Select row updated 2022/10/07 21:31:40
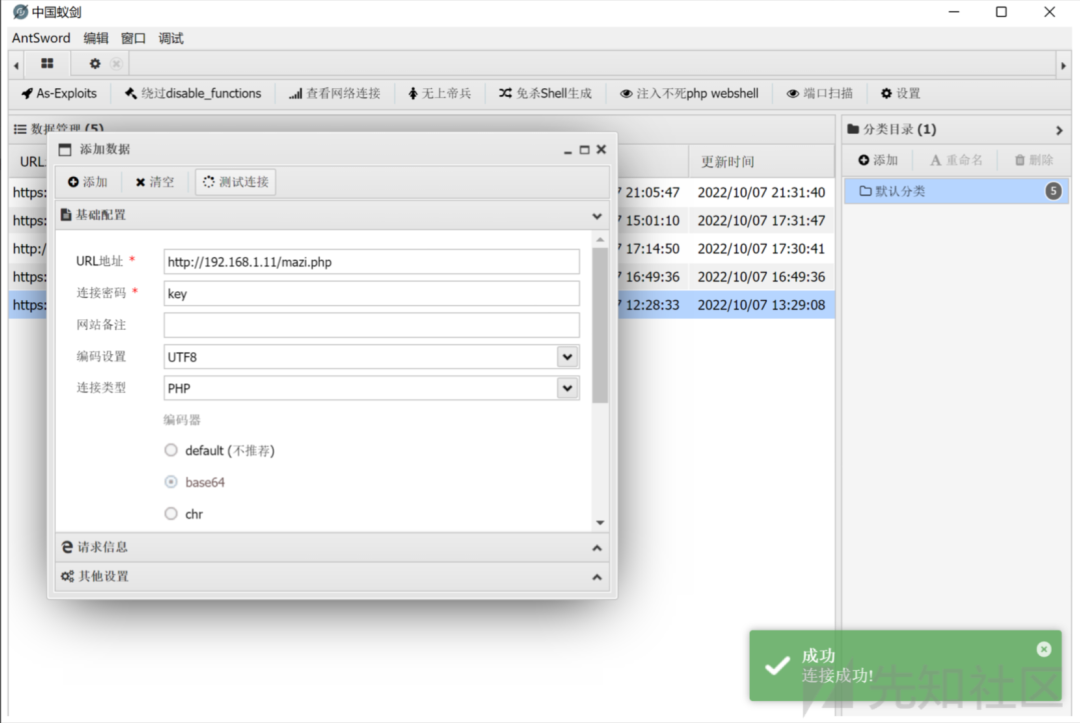This screenshot has width=1080, height=723. coord(422,192)
